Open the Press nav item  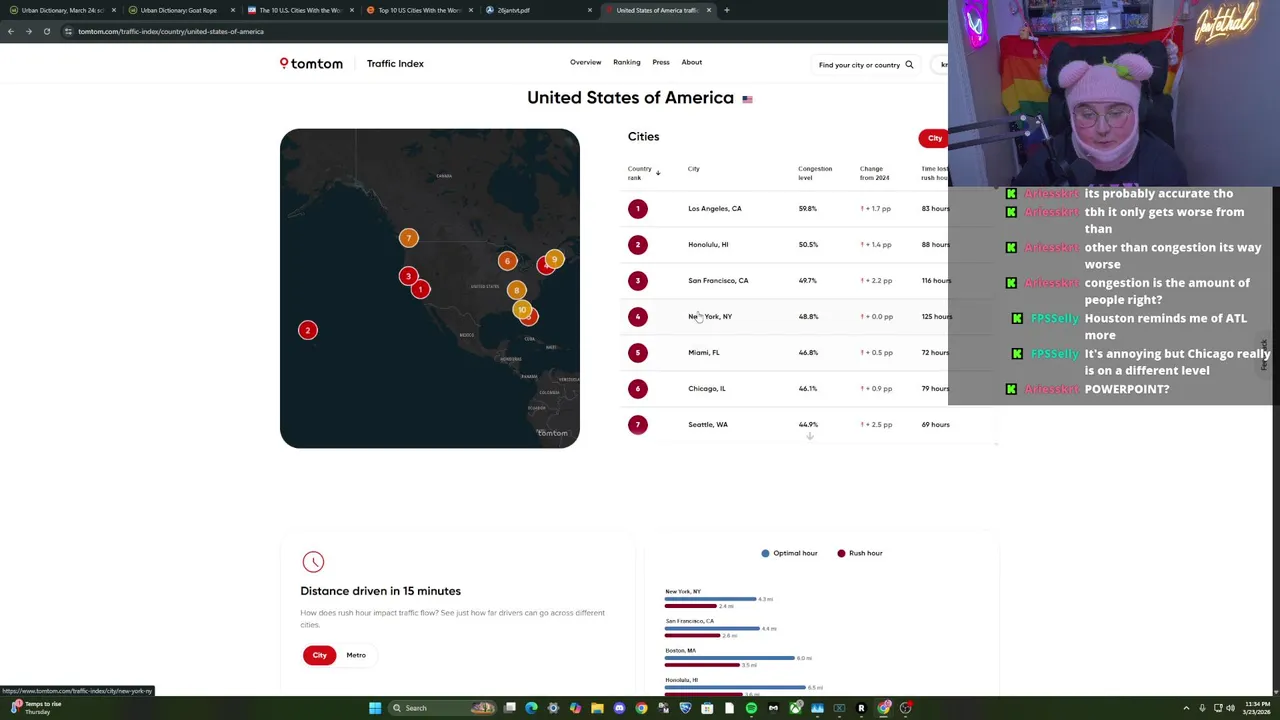pos(661,62)
